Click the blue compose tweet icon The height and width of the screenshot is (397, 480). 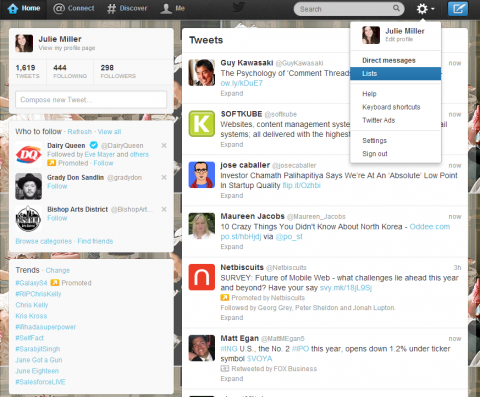pos(458,9)
